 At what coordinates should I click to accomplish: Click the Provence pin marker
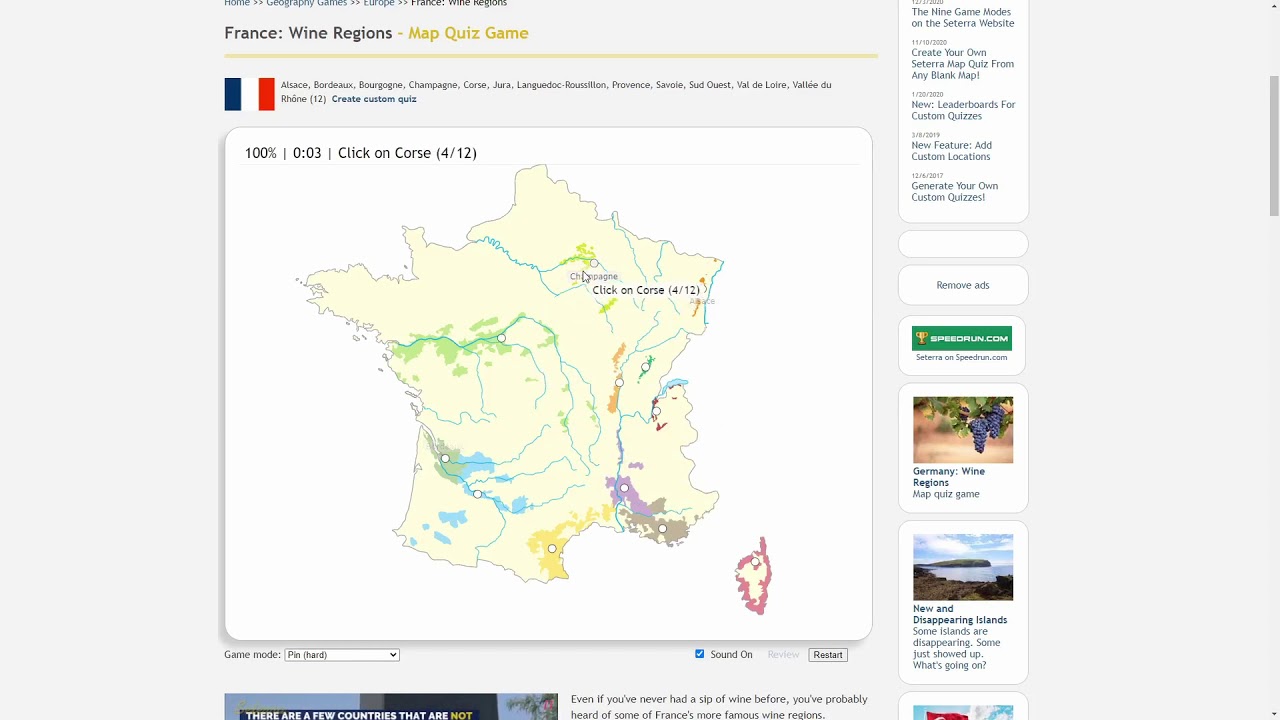coord(662,528)
